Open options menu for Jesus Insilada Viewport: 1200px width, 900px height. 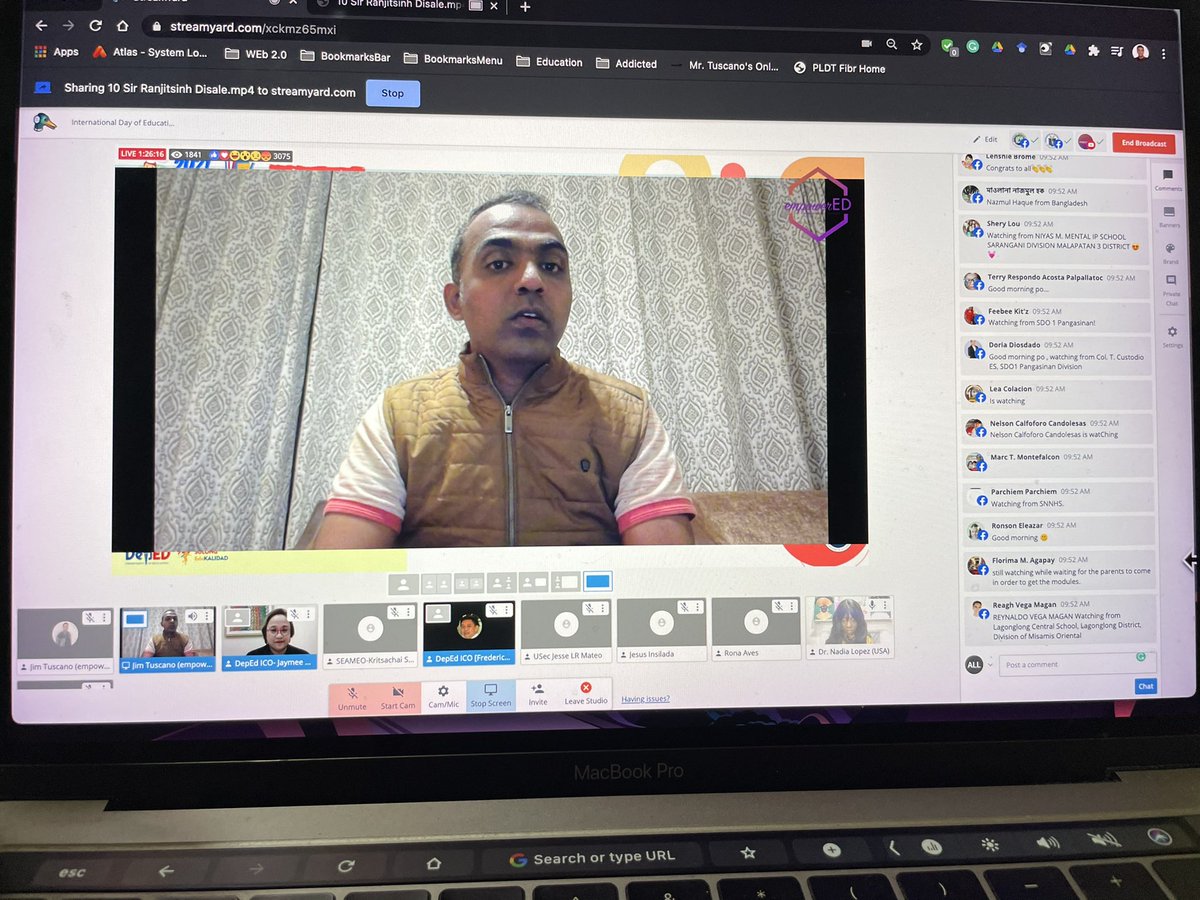click(695, 607)
